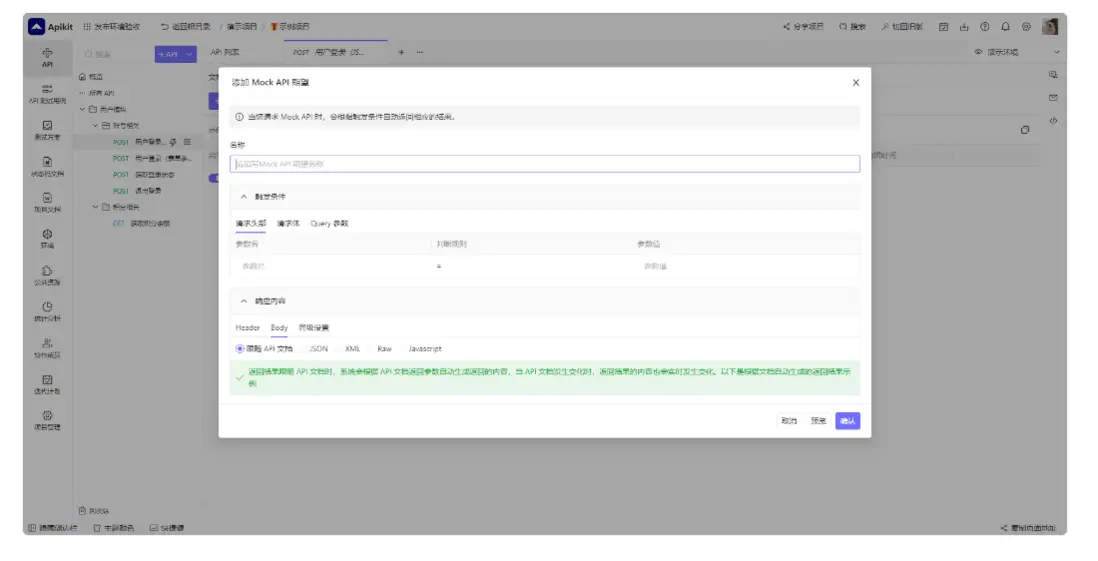The height and width of the screenshot is (561, 1098).
Task: Select the GET API tree item
Action: pos(142,223)
